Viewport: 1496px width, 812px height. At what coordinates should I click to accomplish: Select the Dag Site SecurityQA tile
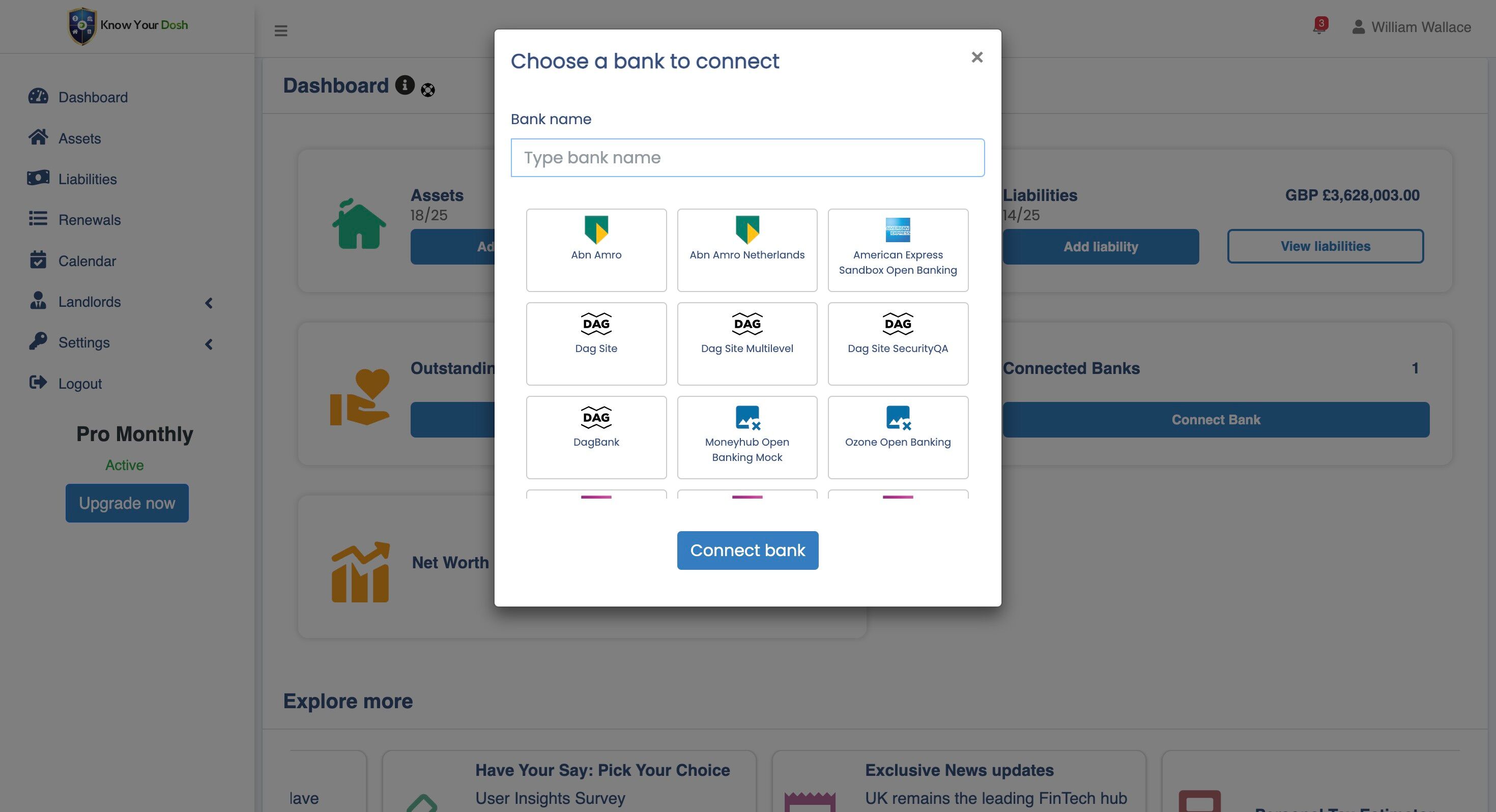pyautogui.click(x=897, y=343)
